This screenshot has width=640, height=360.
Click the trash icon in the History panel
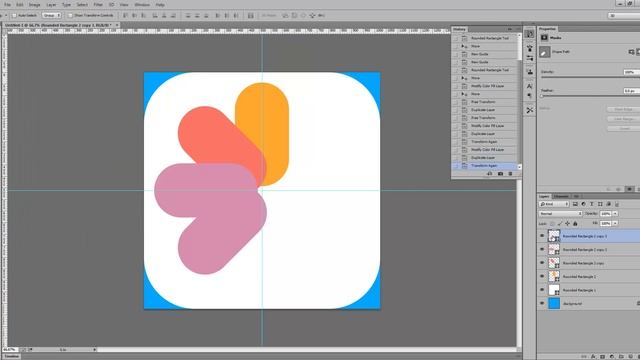point(510,174)
